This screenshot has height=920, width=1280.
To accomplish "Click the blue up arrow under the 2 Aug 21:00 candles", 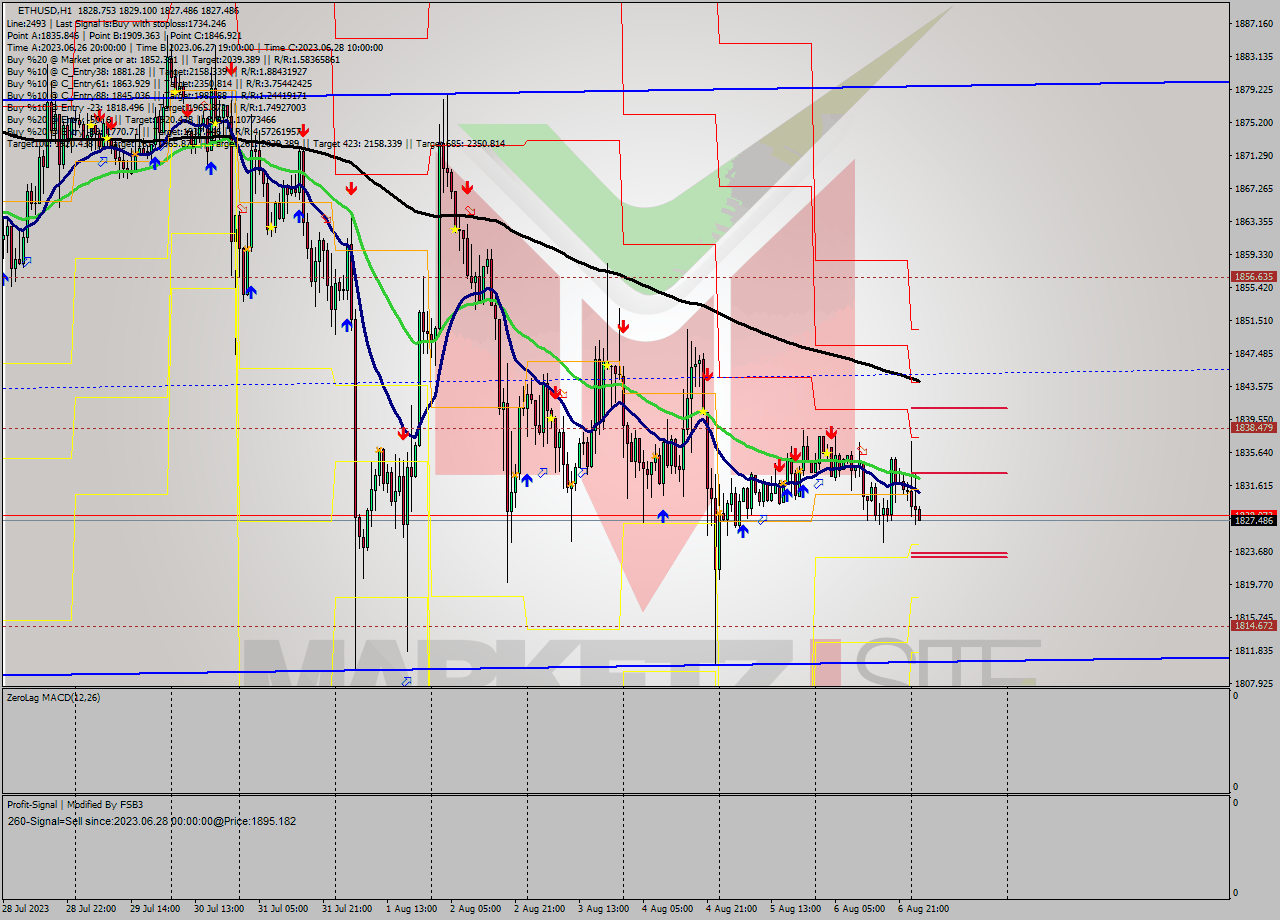I will (x=527, y=479).
